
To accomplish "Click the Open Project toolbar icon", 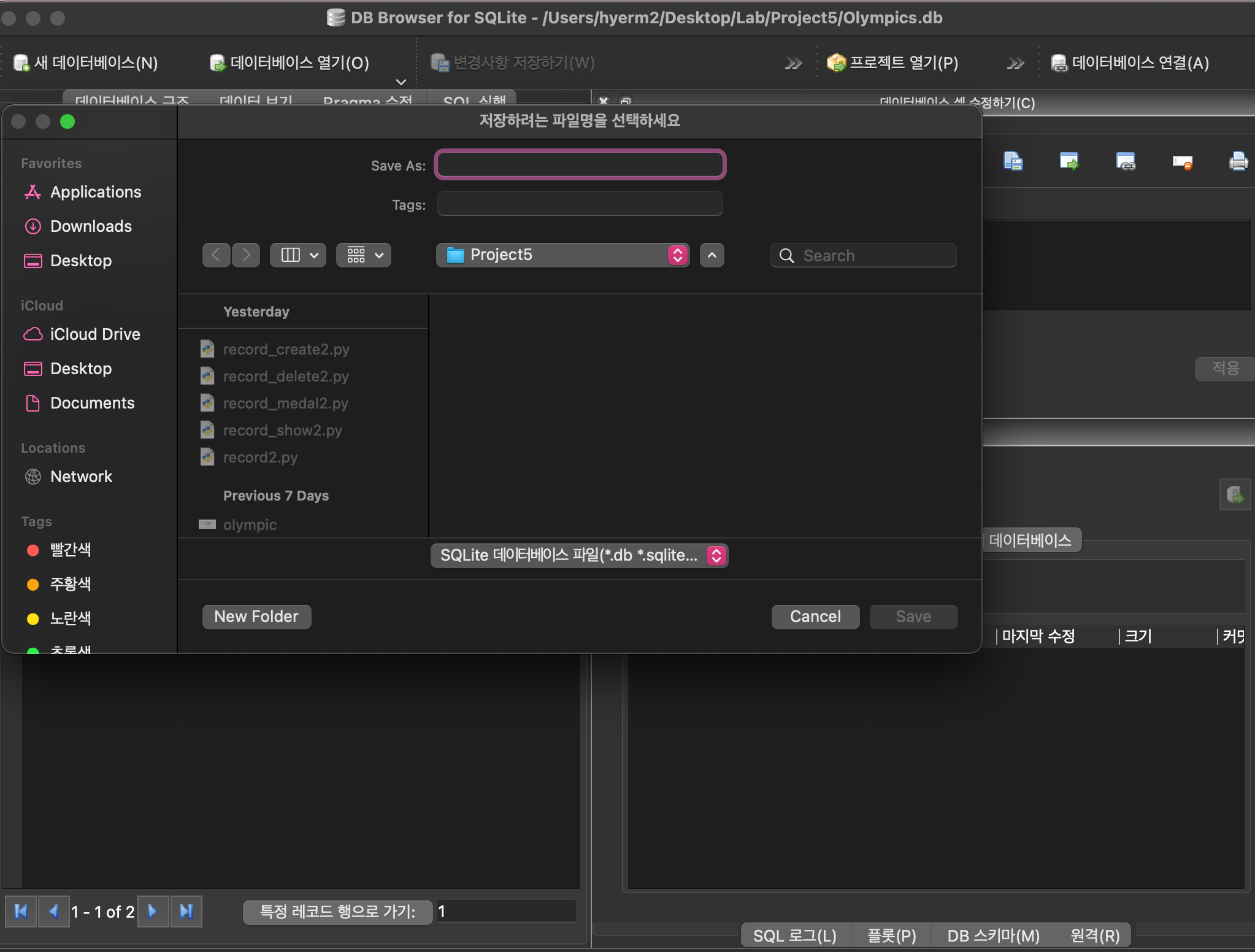I will (836, 63).
